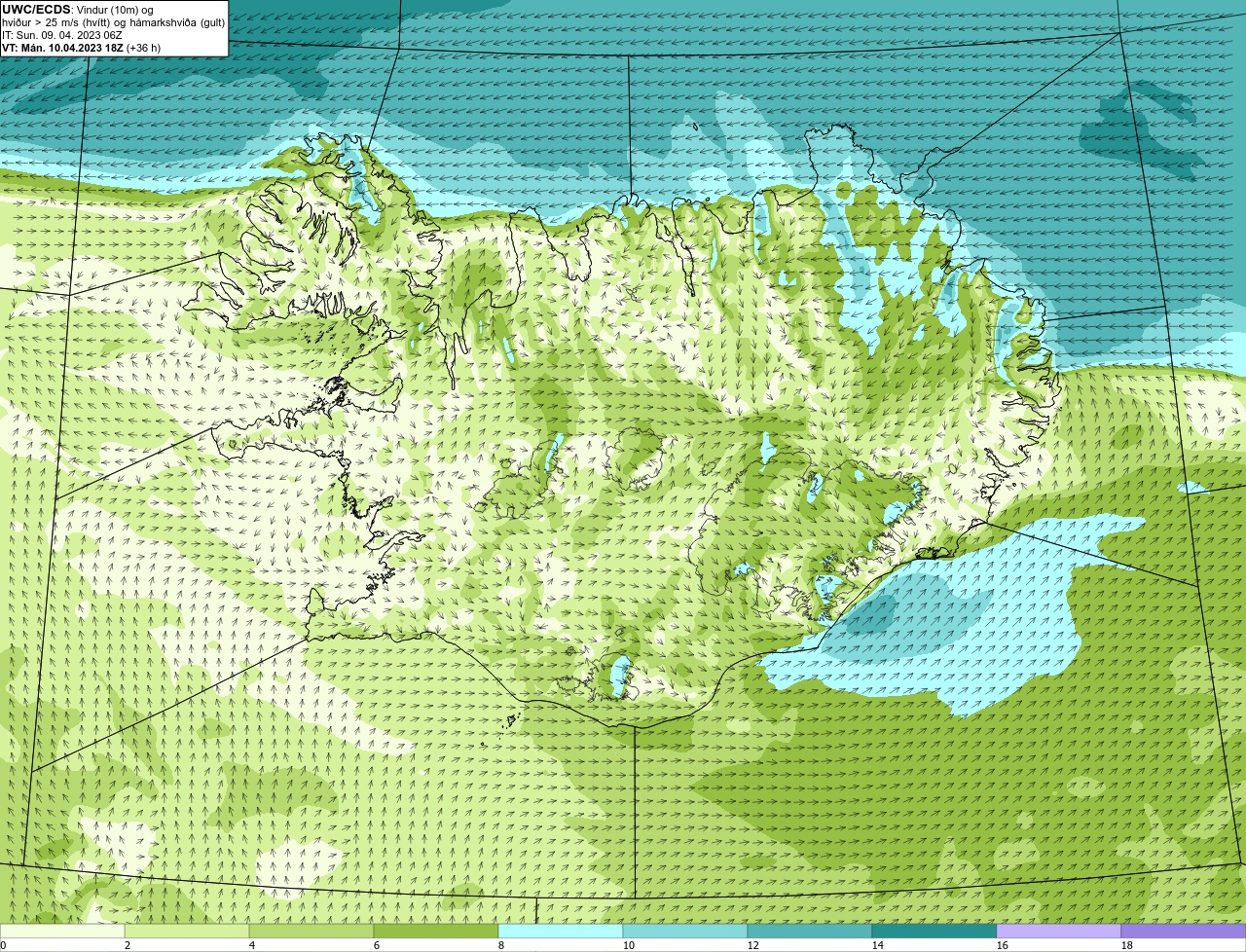Click the '0' label on the color scale
The width and height of the screenshot is (1246, 952).
point(3,945)
